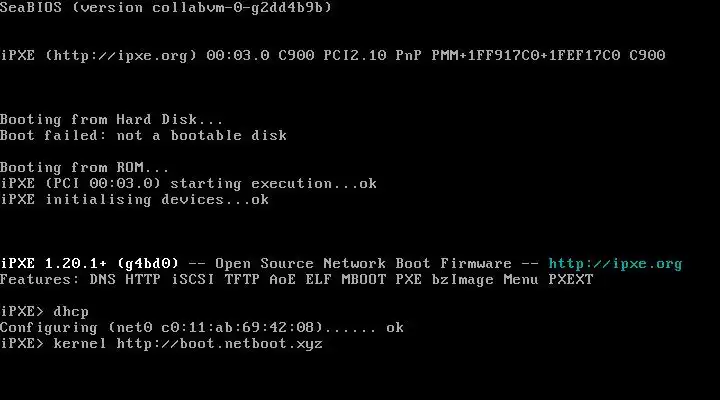Click the 'kernel' command word on the last line
Viewport: 720px width, 400px height.
(x=80, y=344)
